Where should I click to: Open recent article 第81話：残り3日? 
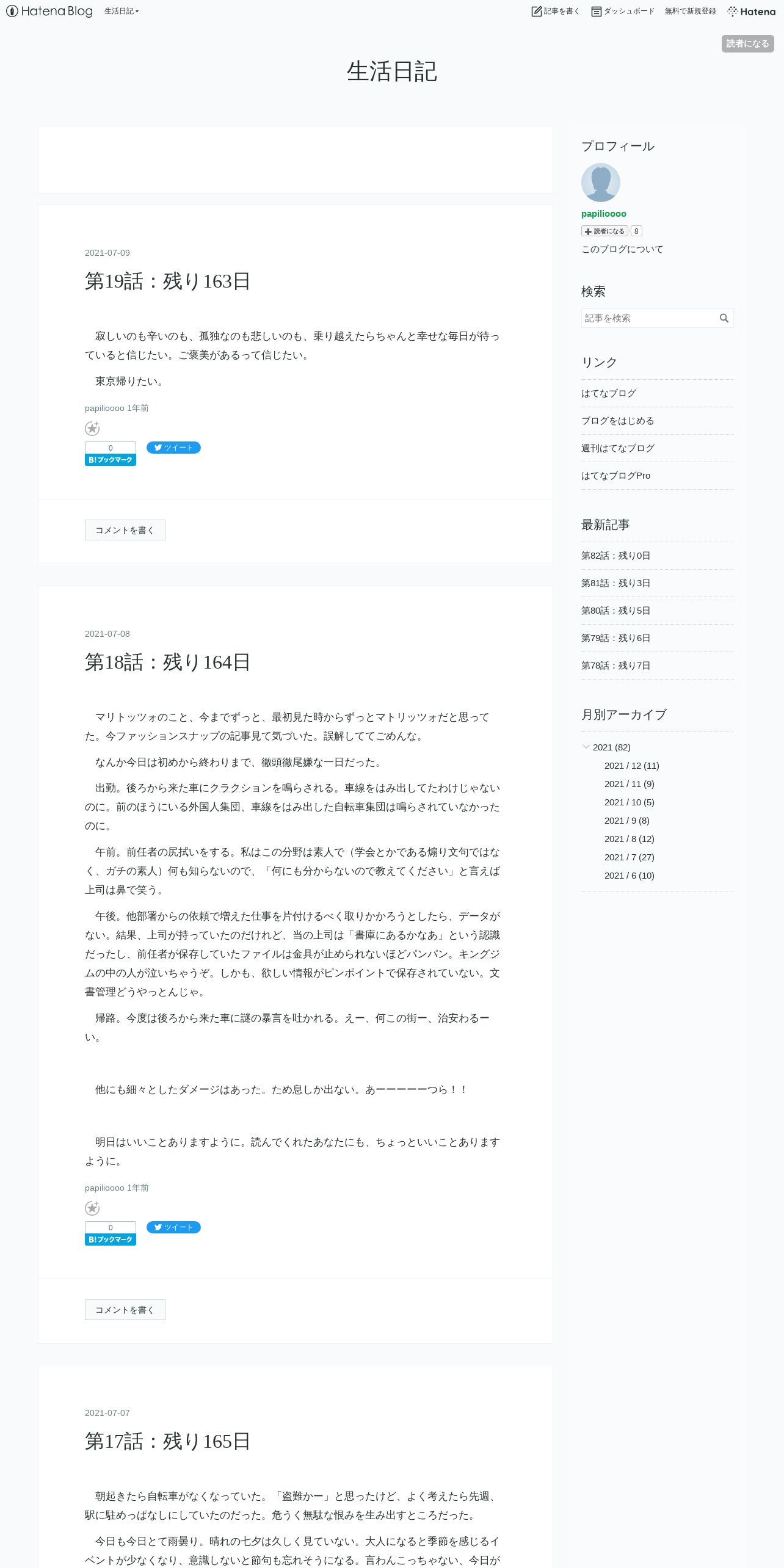[x=616, y=583]
